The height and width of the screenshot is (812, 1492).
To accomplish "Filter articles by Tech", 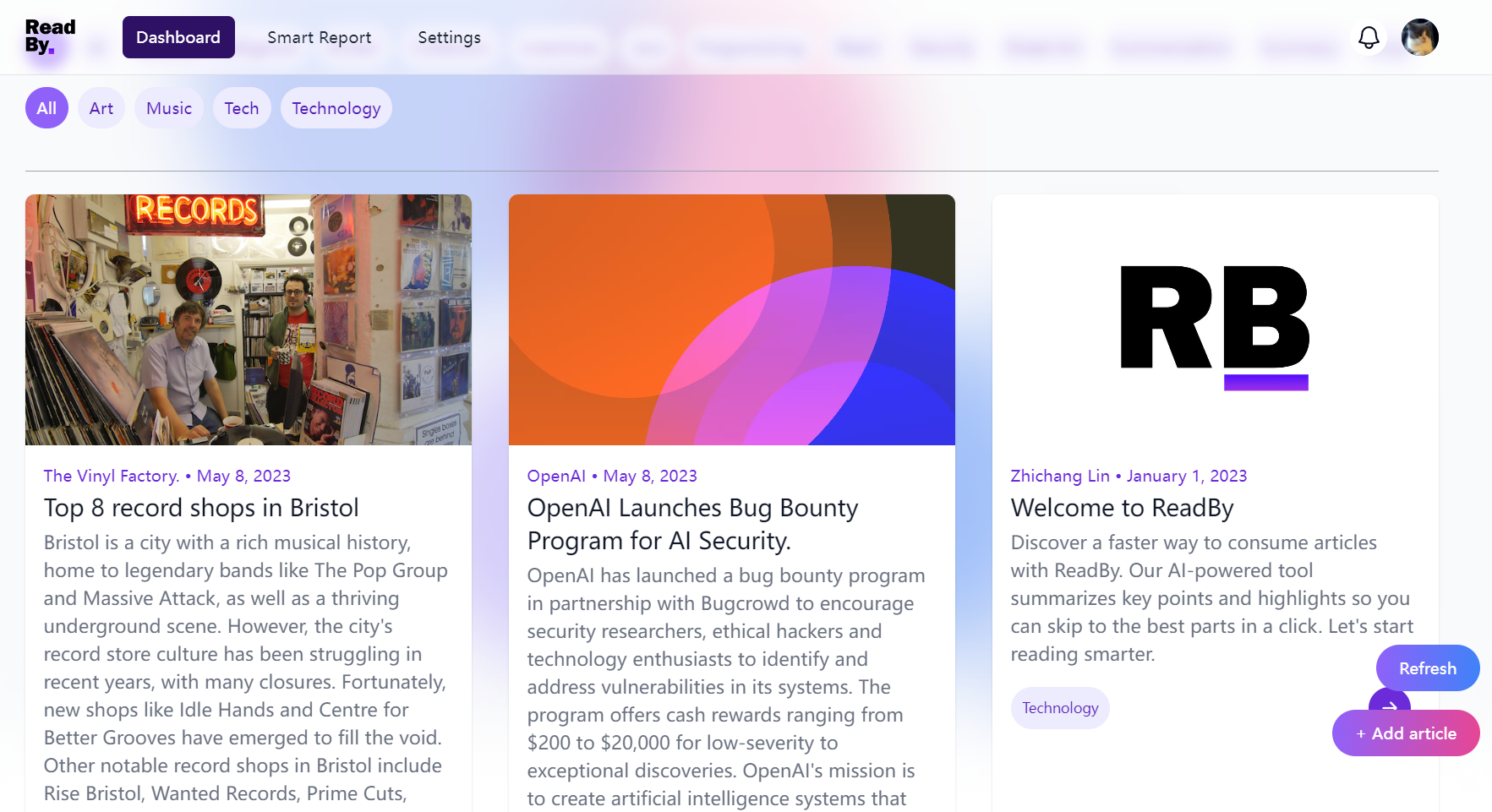I will [242, 108].
